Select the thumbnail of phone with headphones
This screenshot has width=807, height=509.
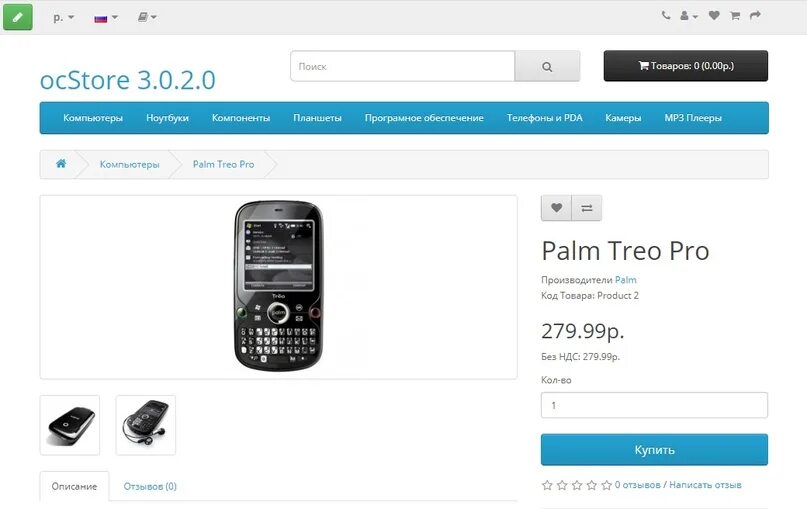tap(146, 425)
